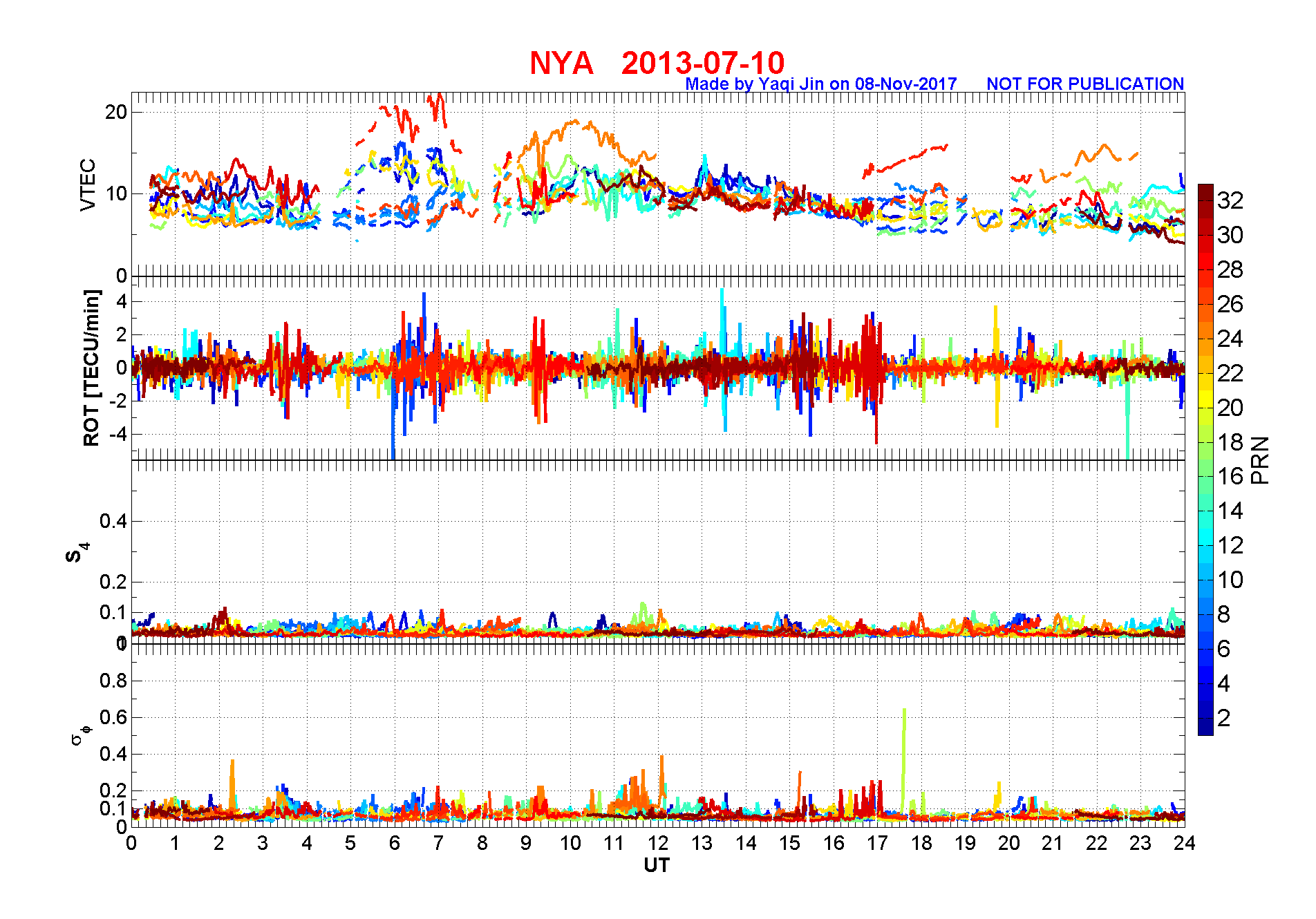Select the "0.8" tick label on the σφ axis

coord(113,681)
